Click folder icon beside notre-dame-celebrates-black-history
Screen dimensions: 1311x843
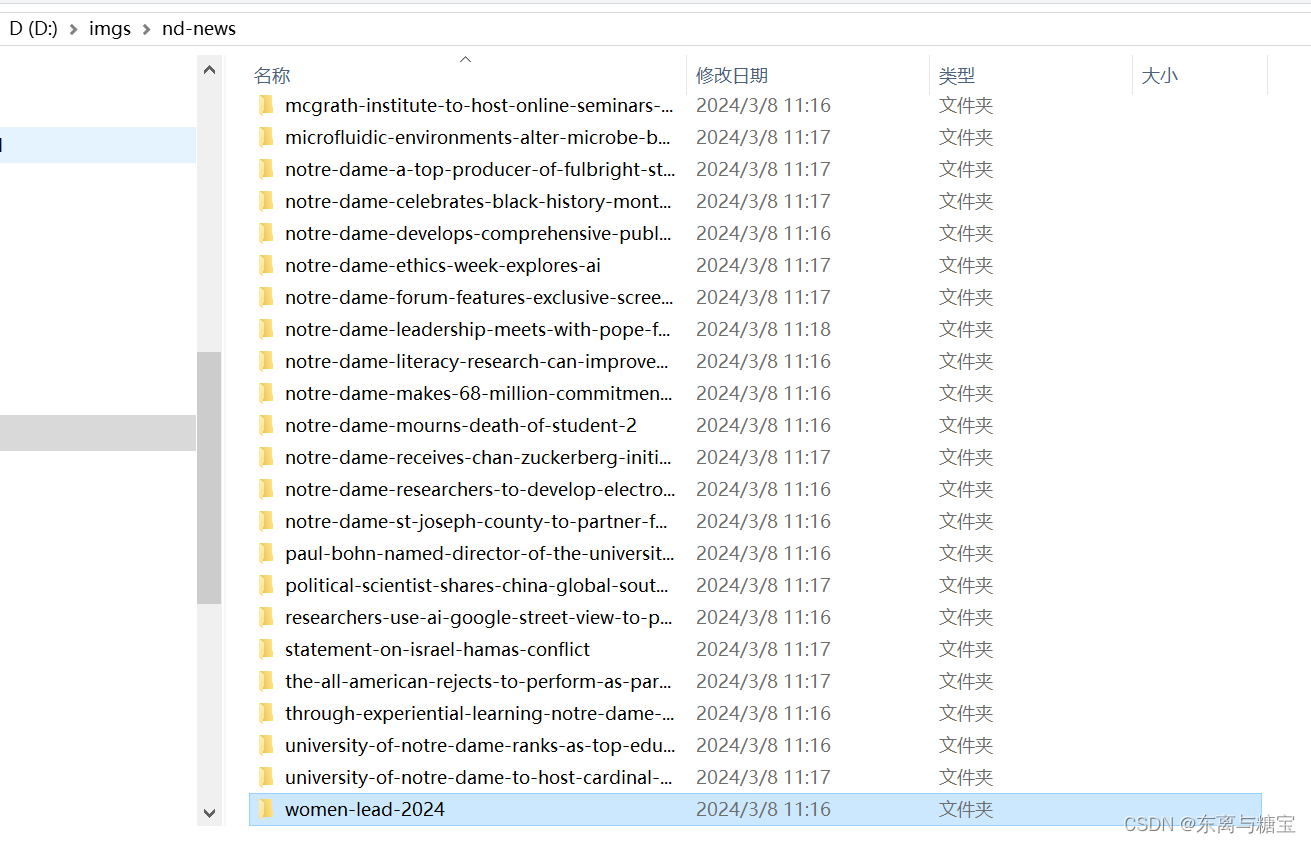266,201
